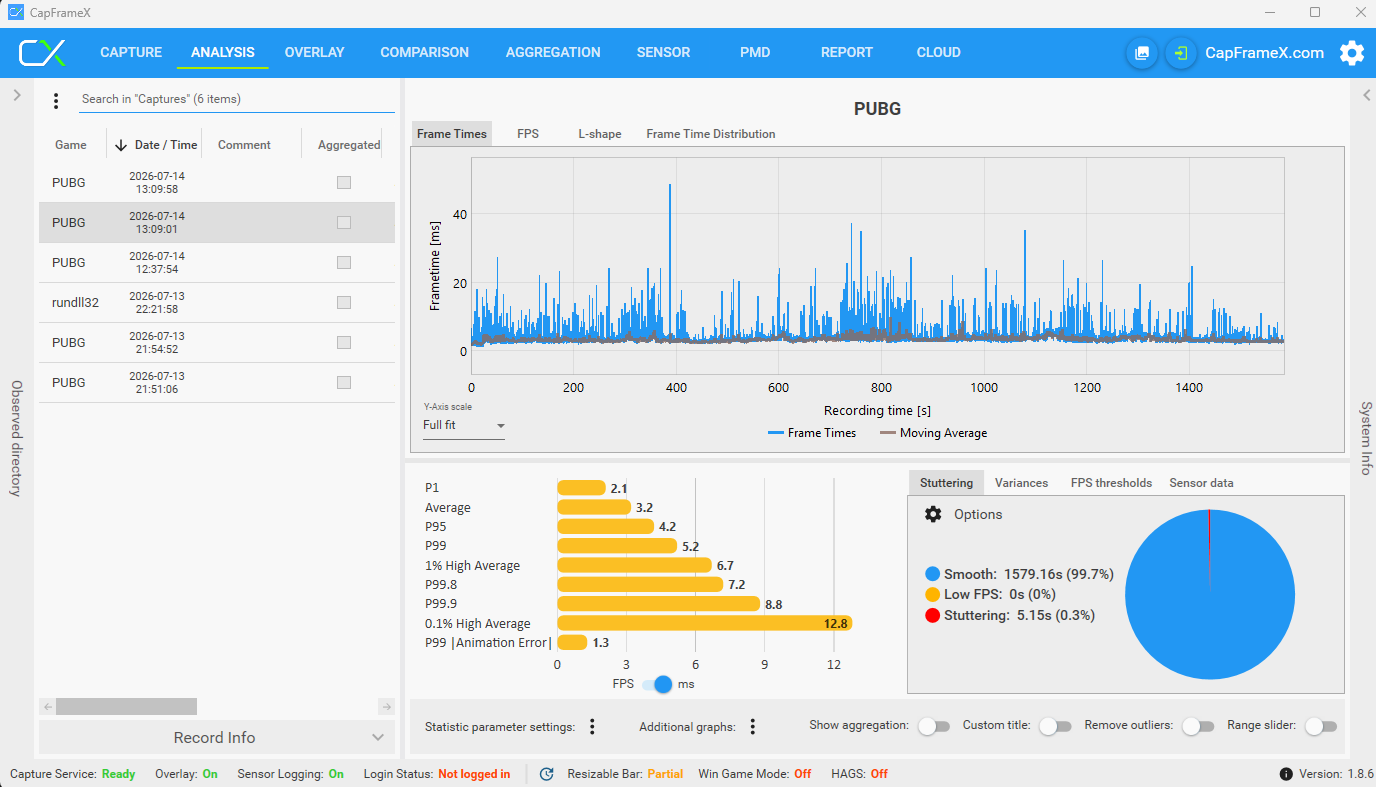Click the screenshot gallery icon in header
The image size is (1376, 787).
[x=1142, y=53]
